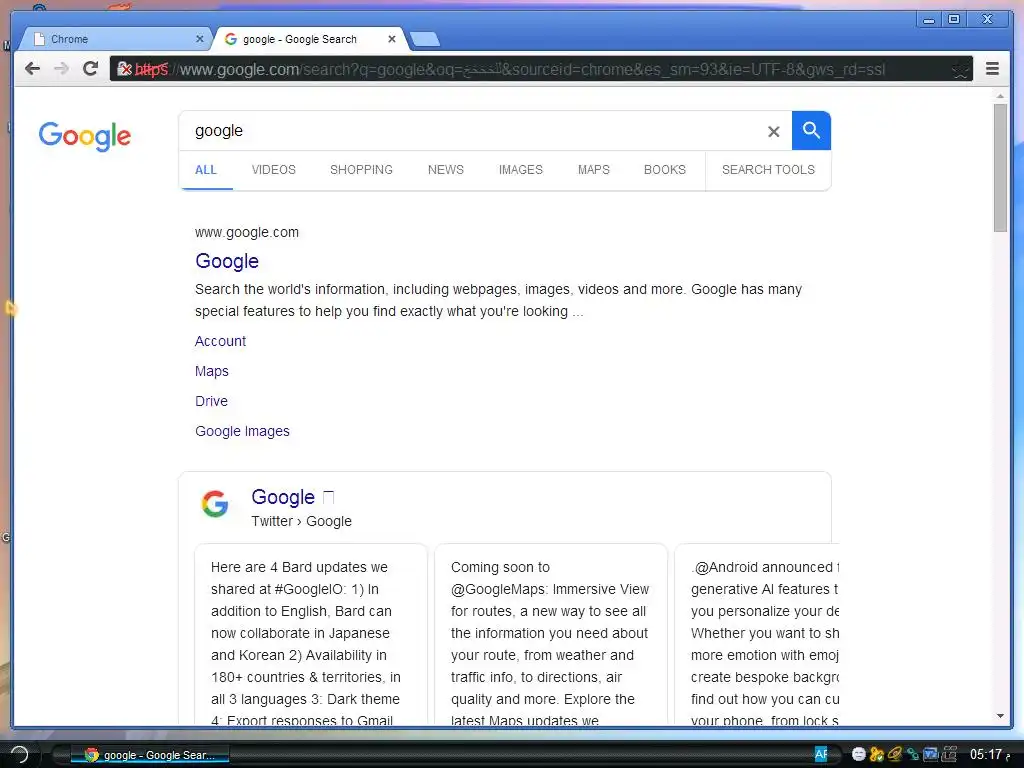The width and height of the screenshot is (1024, 768).
Task: Click the yellow oval tray icon
Action: 895,754
